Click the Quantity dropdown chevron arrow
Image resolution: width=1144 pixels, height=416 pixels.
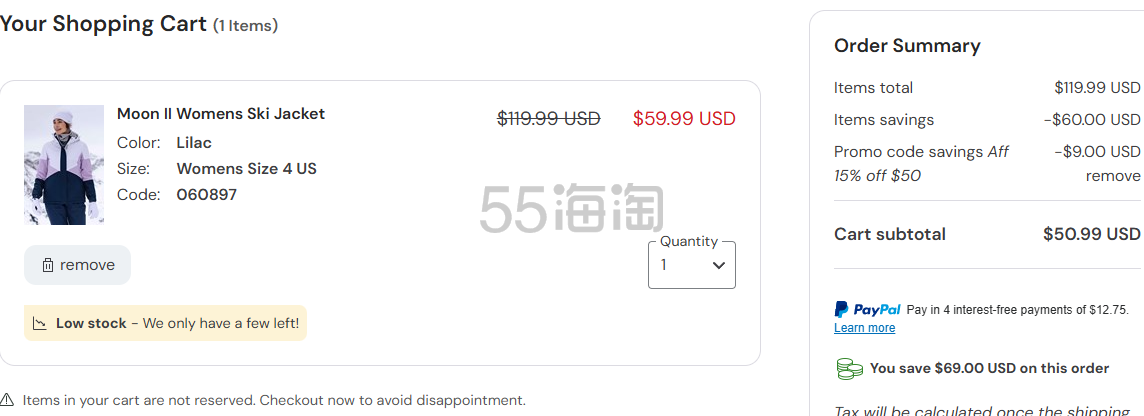click(x=719, y=266)
